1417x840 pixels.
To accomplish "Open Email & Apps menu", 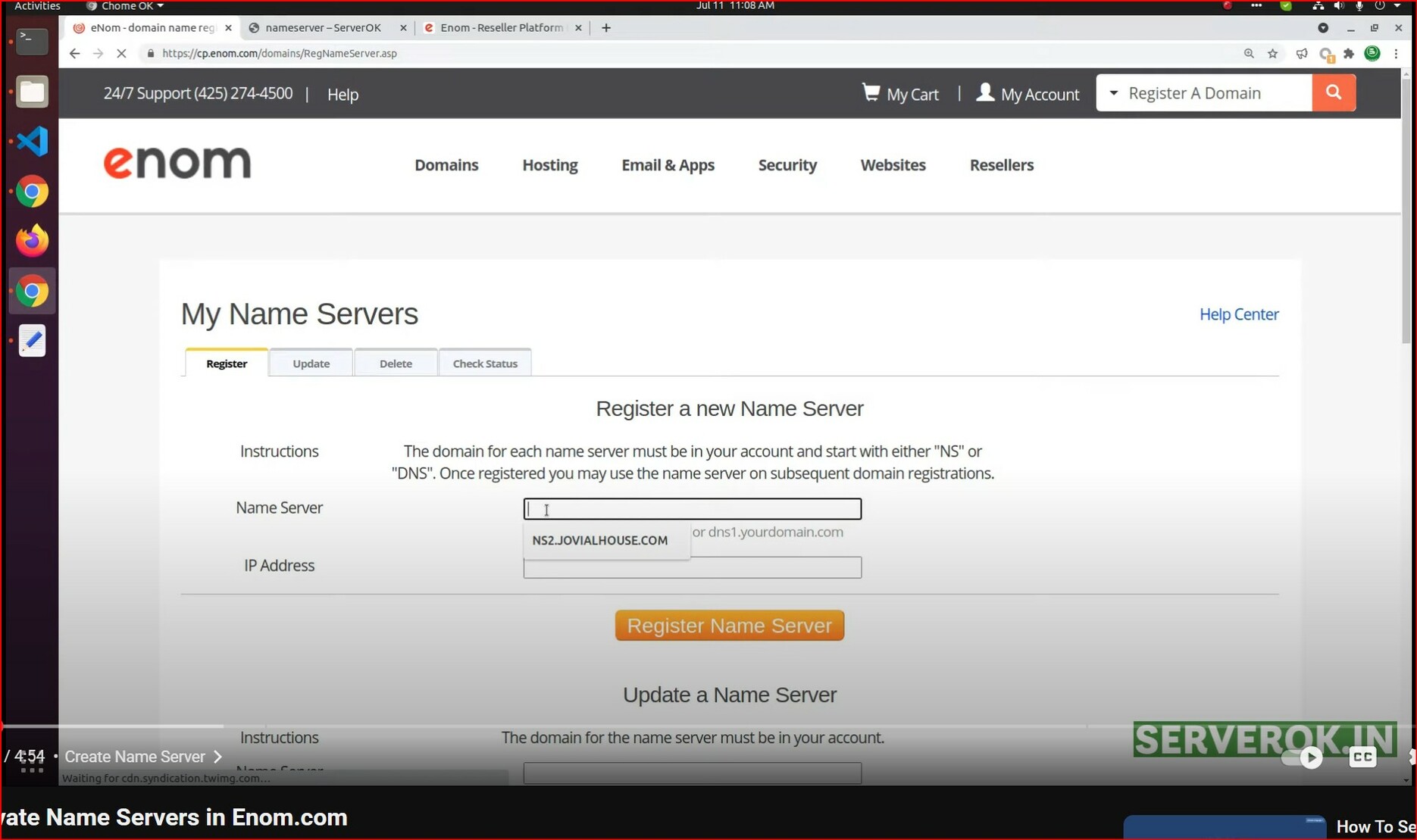I will point(668,164).
